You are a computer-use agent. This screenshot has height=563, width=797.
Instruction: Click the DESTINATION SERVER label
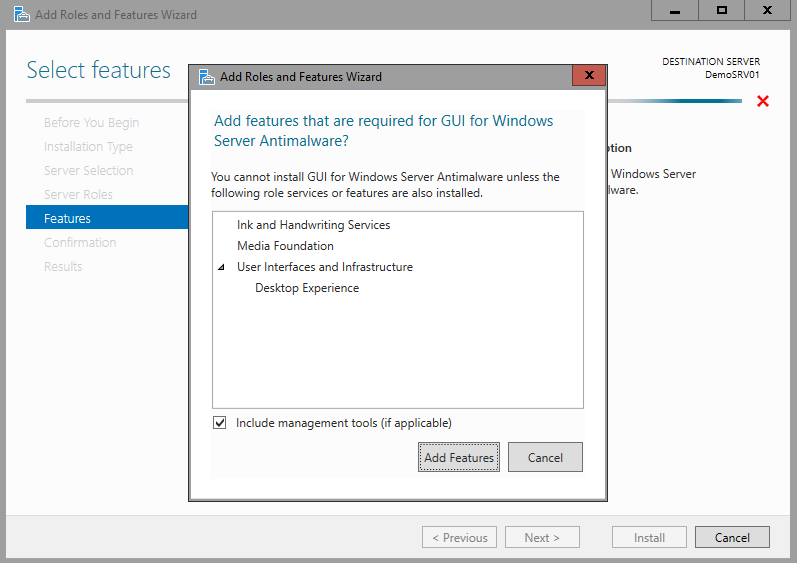[711, 61]
